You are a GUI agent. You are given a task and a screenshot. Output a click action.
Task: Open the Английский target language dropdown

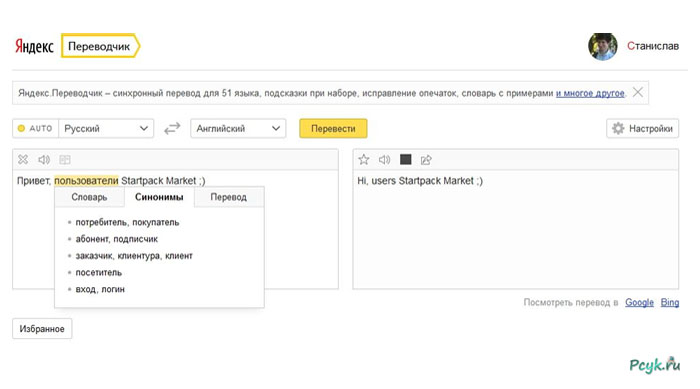coord(238,129)
